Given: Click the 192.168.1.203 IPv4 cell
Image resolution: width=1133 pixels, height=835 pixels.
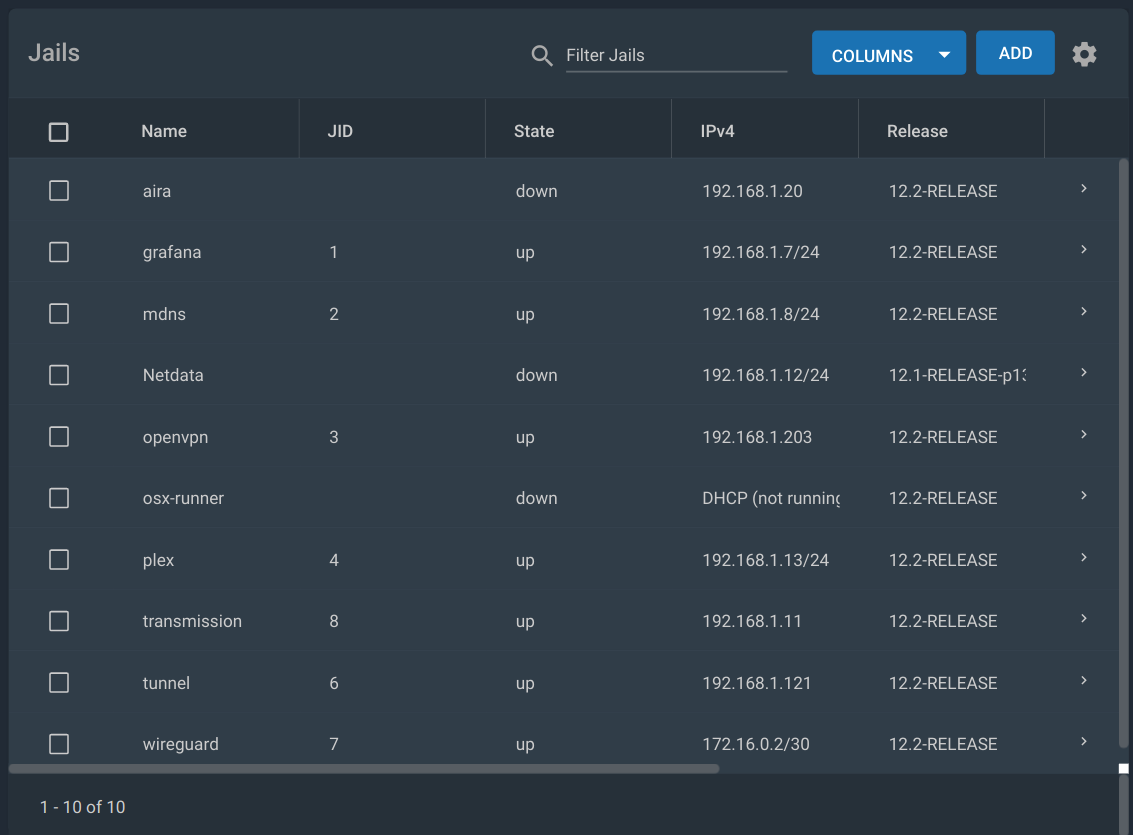Looking at the screenshot, I should click(757, 437).
